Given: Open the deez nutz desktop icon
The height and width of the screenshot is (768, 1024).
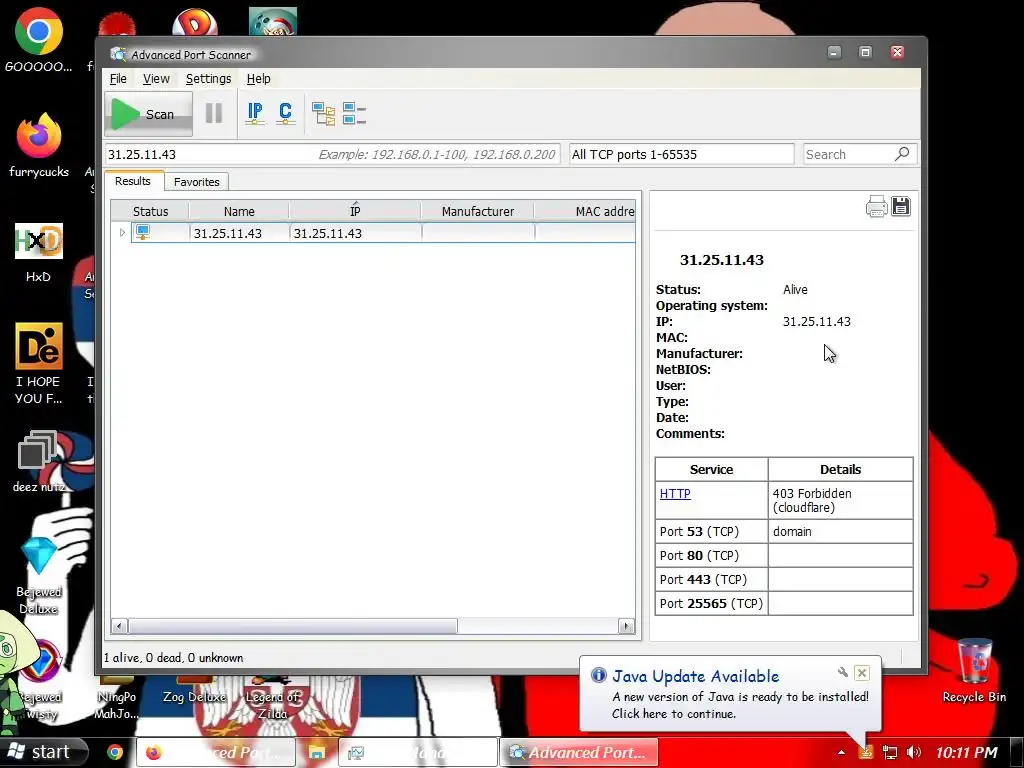Looking at the screenshot, I should (x=39, y=461).
